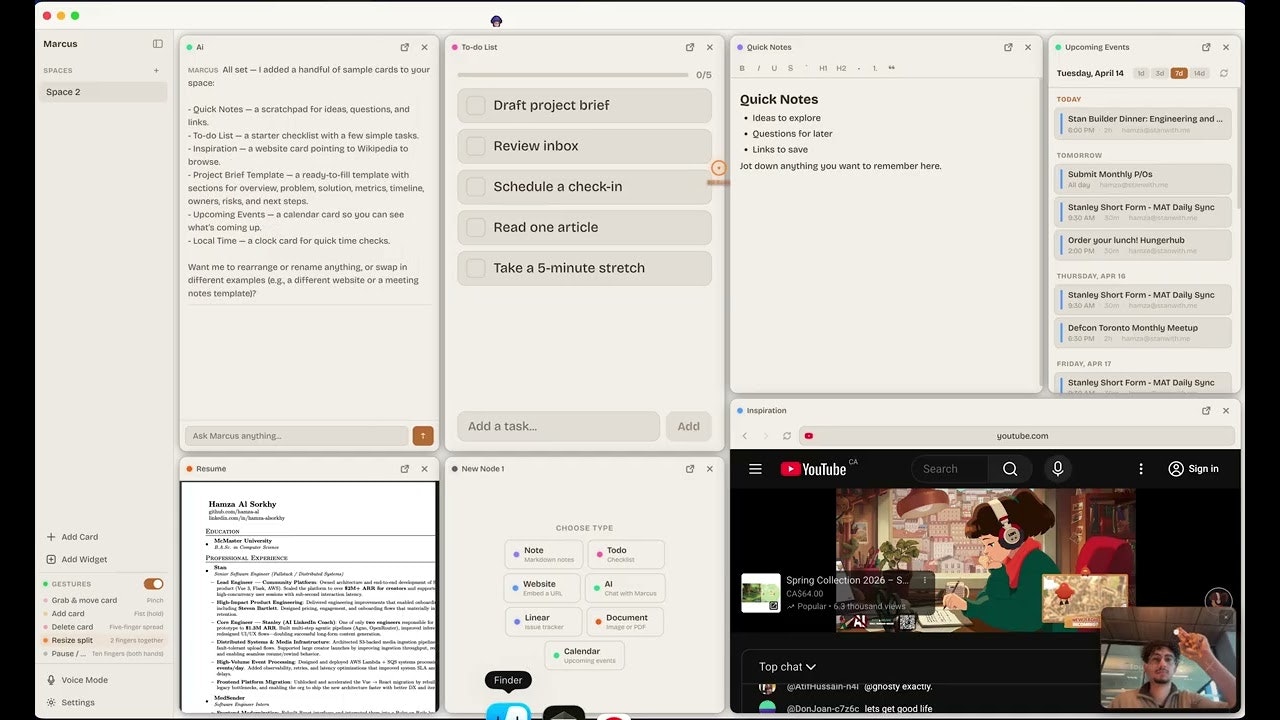Click the To-do List progress bar

[573, 75]
